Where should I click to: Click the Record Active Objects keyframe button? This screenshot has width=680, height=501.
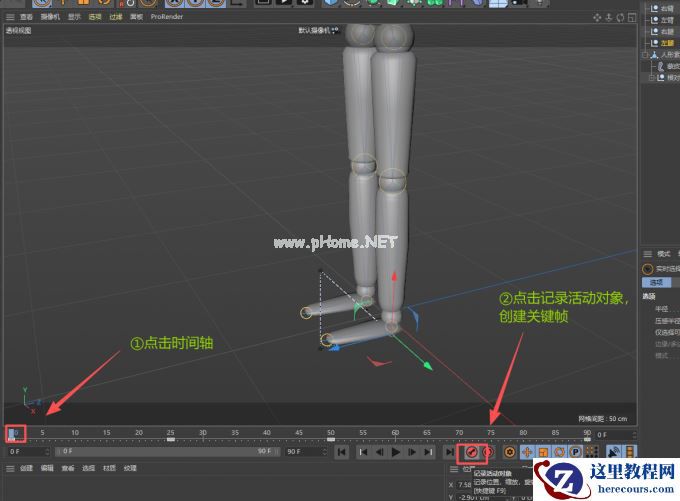pos(472,452)
